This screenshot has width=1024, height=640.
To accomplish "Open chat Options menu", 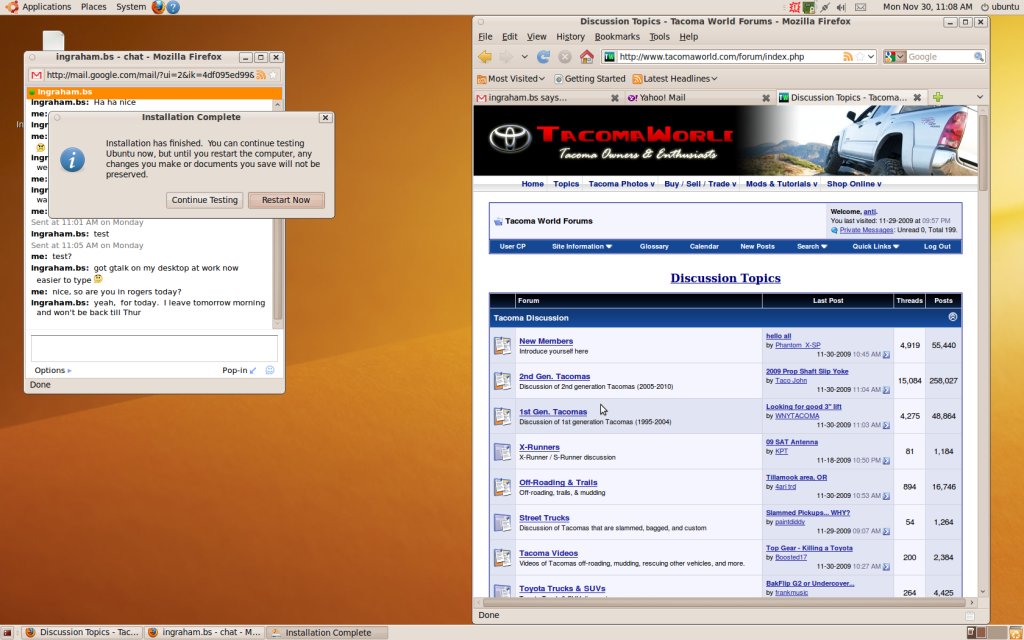I will 53,370.
